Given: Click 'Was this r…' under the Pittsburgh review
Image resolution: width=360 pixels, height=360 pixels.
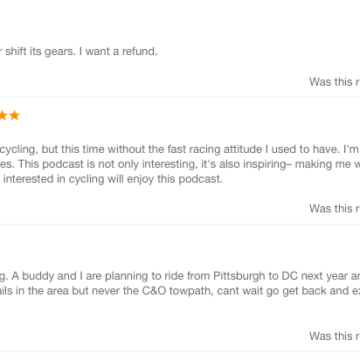Looking at the screenshot, I should (334, 336).
